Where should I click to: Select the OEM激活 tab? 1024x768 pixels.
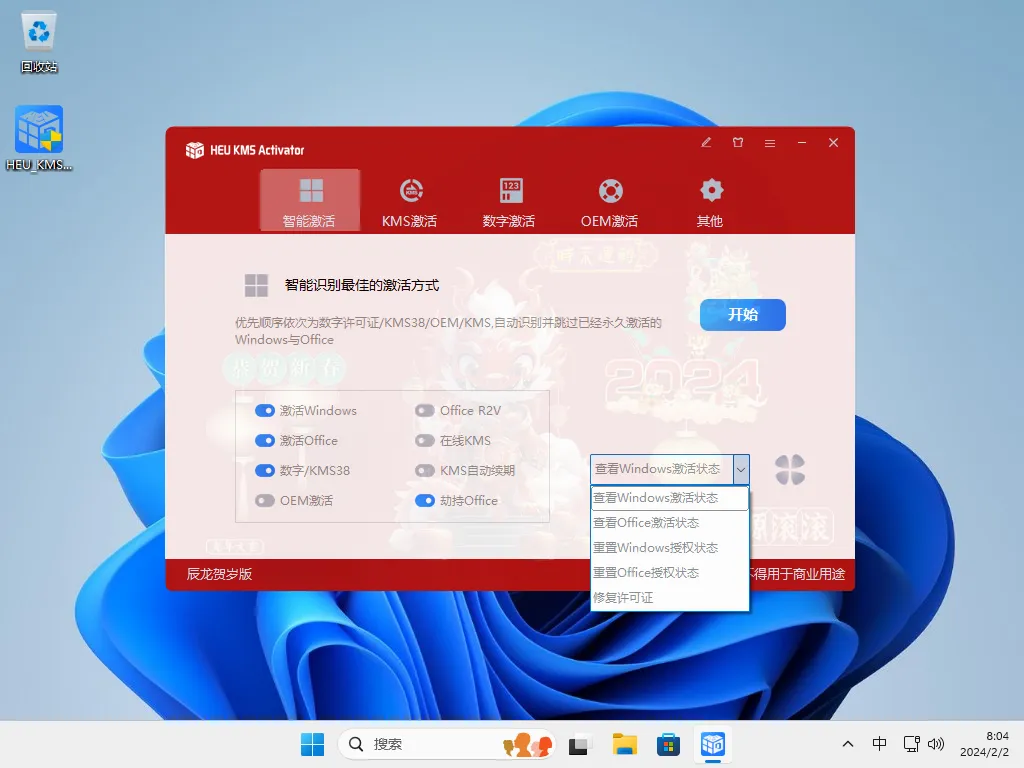click(610, 200)
